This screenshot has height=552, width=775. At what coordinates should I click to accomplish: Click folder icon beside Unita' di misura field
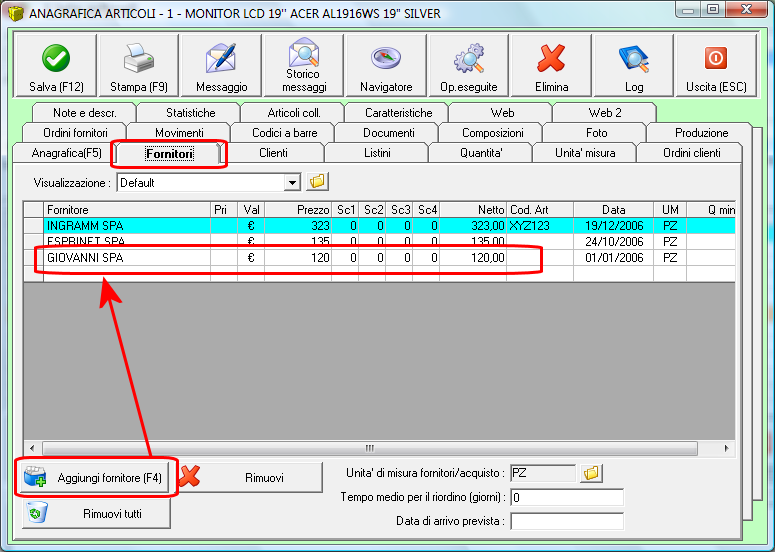[x=591, y=473]
